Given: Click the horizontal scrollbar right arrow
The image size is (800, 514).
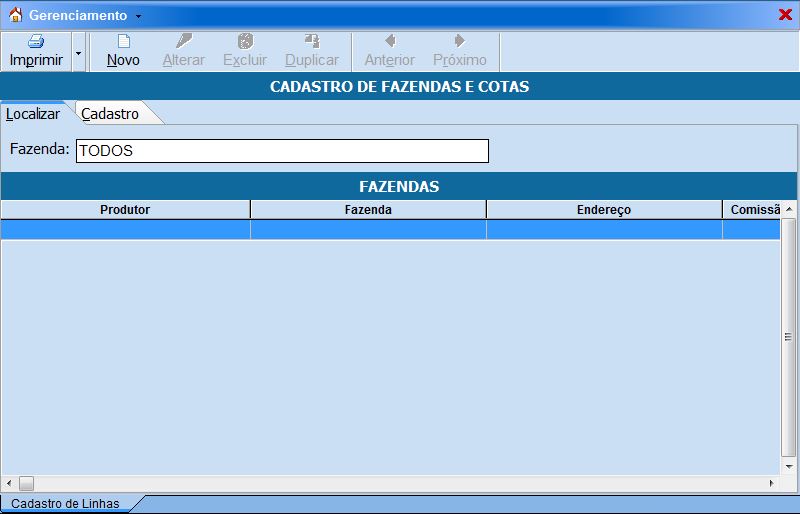Looking at the screenshot, I should tap(771, 484).
